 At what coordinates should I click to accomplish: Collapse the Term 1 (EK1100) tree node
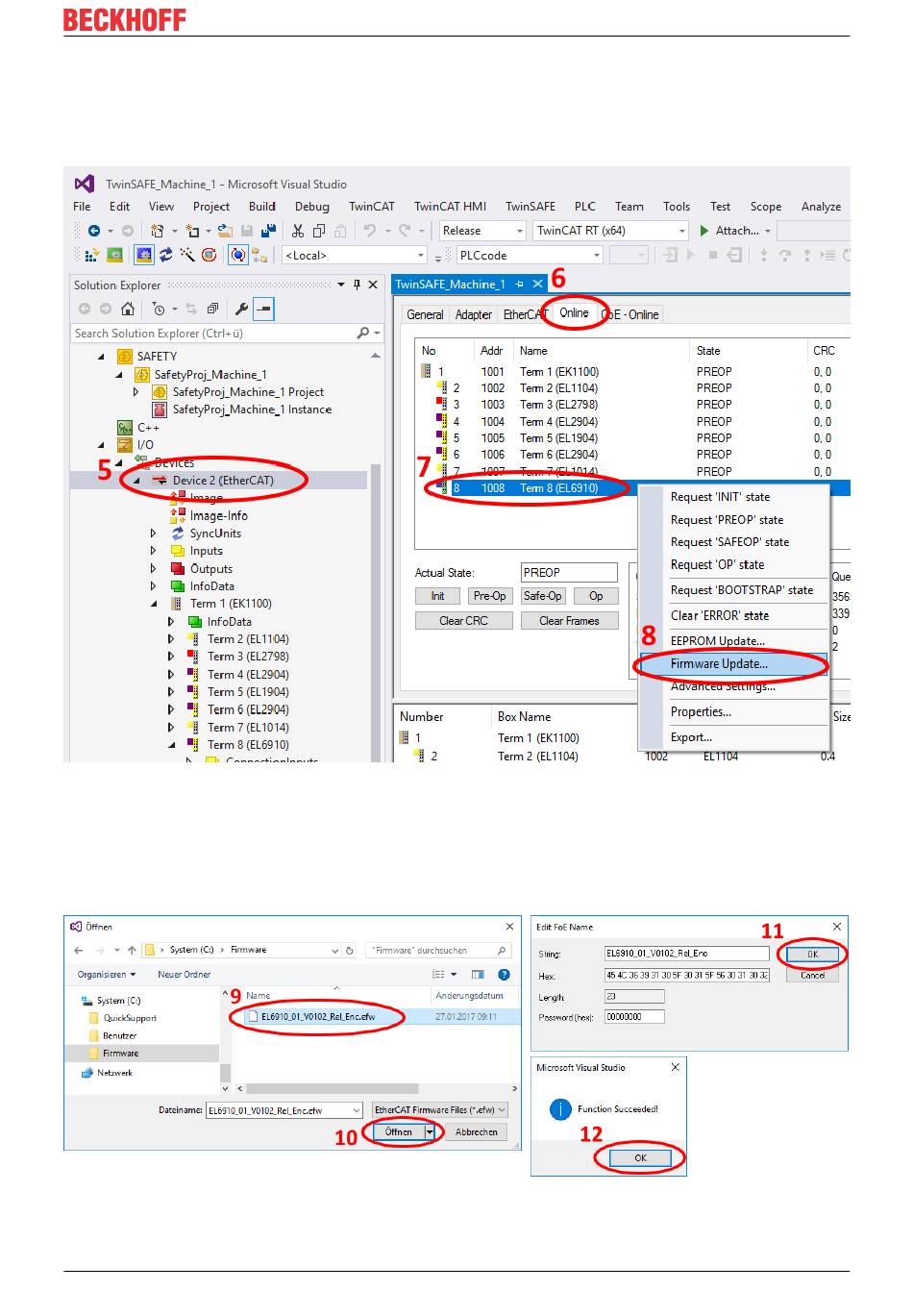point(154,604)
